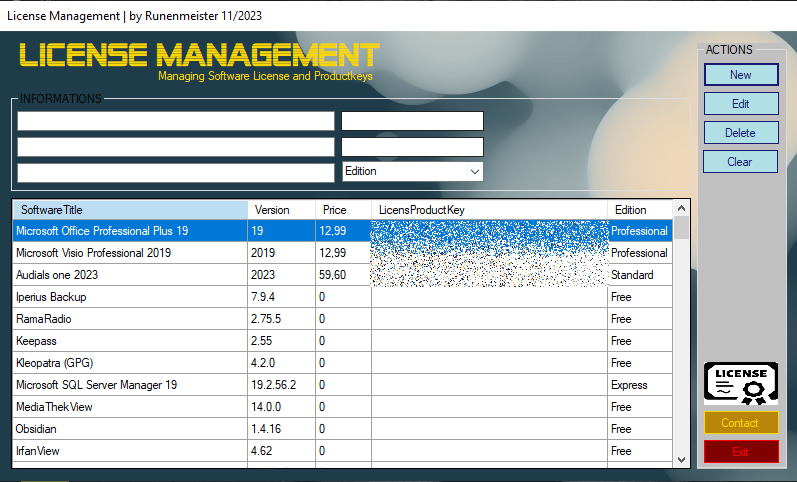Click the License certificate logo image
797x482 pixels.
(741, 383)
